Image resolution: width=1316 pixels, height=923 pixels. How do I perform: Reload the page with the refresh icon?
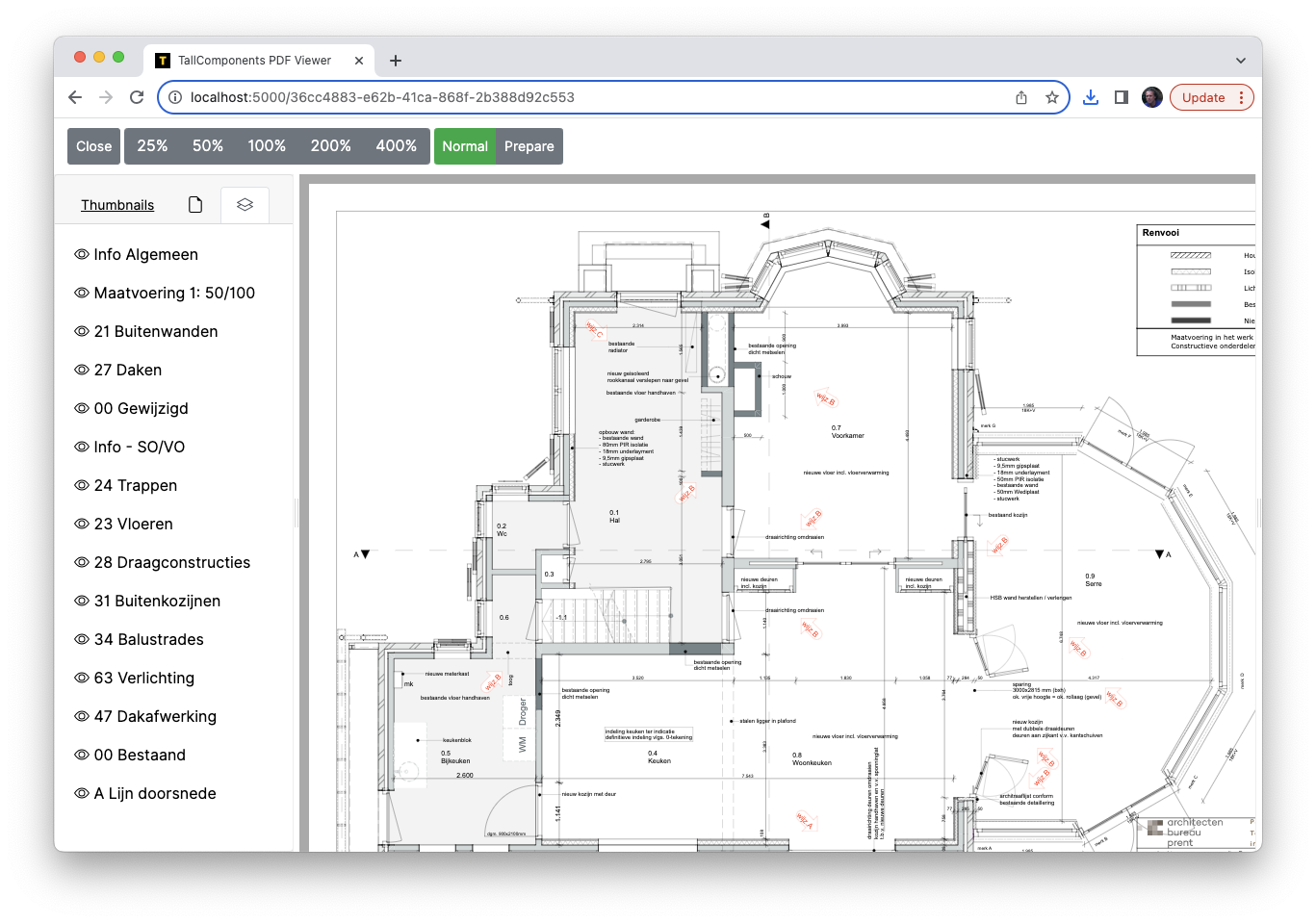(137, 97)
